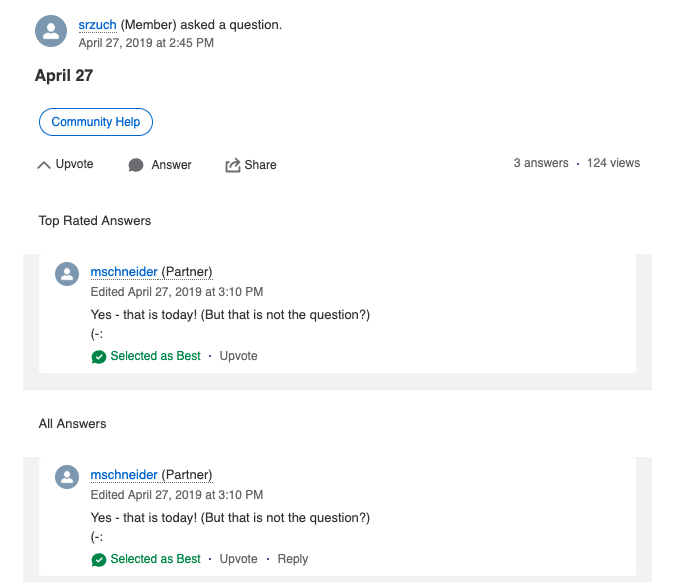The width and height of the screenshot is (684, 582).
Task: Open the Community Help topic tag
Action: 96,122
